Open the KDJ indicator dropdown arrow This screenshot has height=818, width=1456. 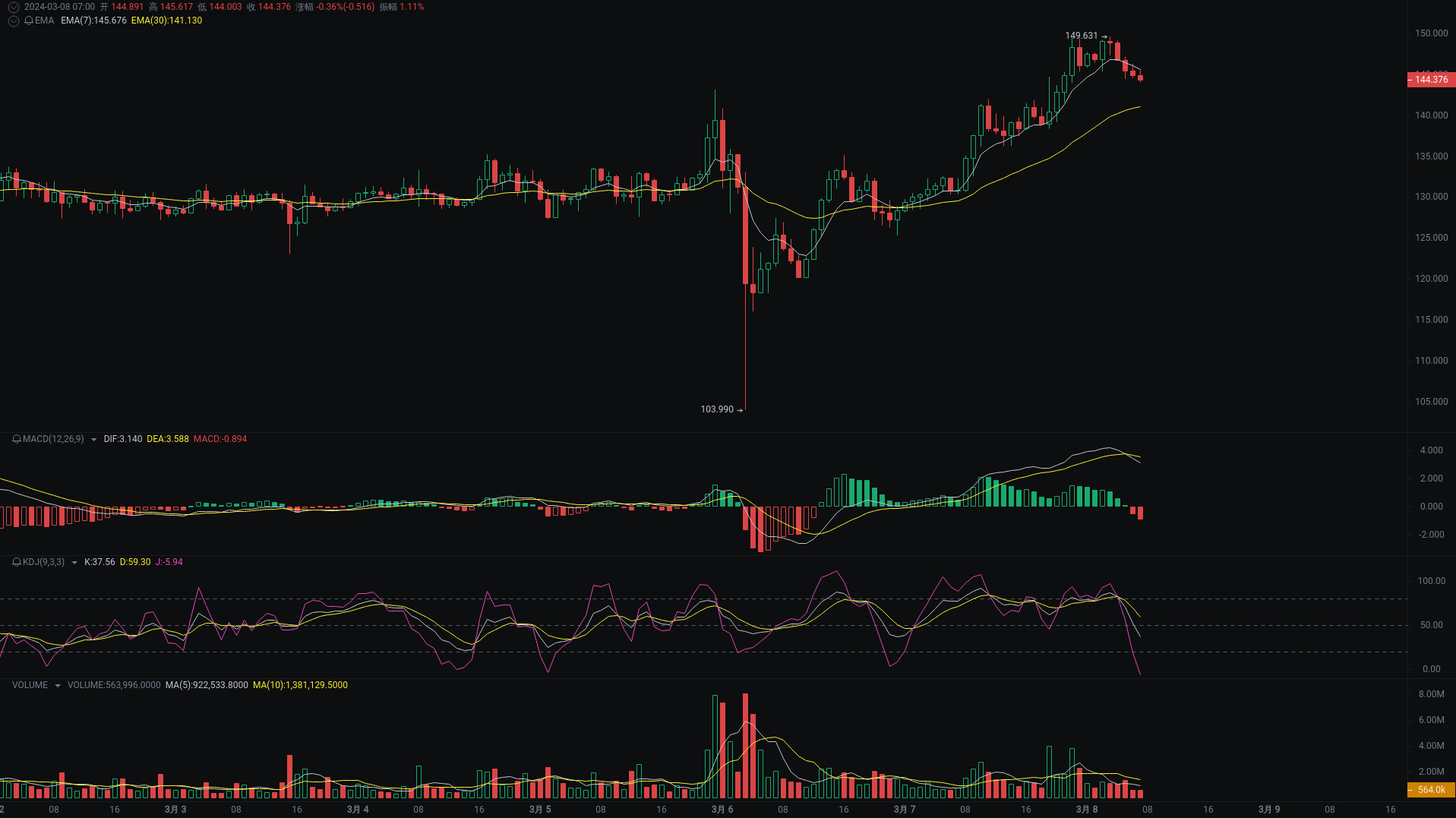[x=74, y=563]
